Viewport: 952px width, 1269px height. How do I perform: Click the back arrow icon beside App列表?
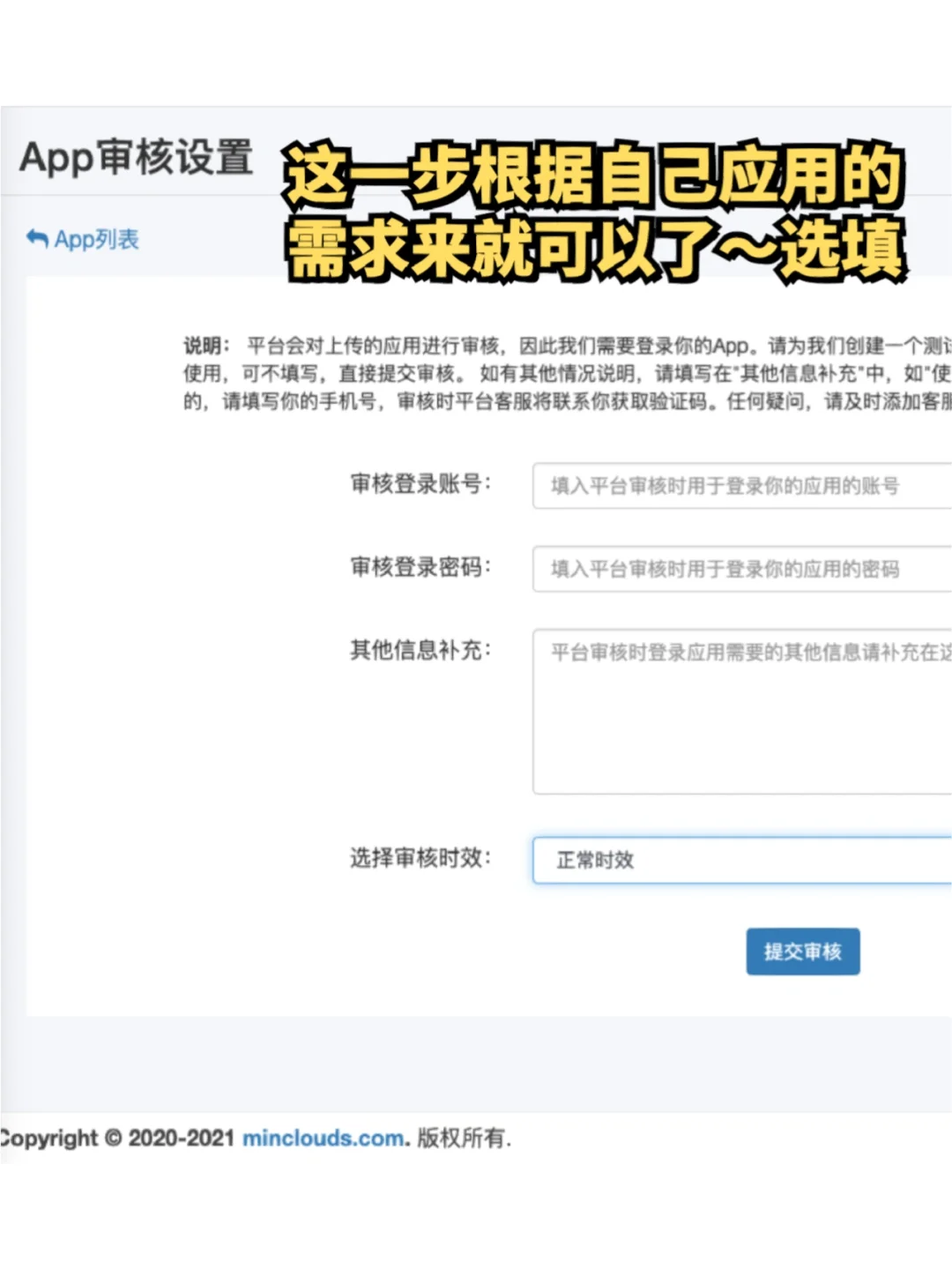[x=37, y=239]
